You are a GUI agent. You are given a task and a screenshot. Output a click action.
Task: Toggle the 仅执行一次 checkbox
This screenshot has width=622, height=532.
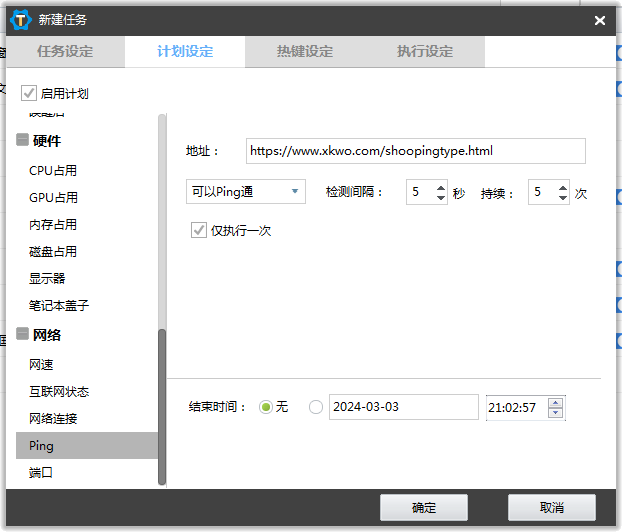(x=199, y=230)
